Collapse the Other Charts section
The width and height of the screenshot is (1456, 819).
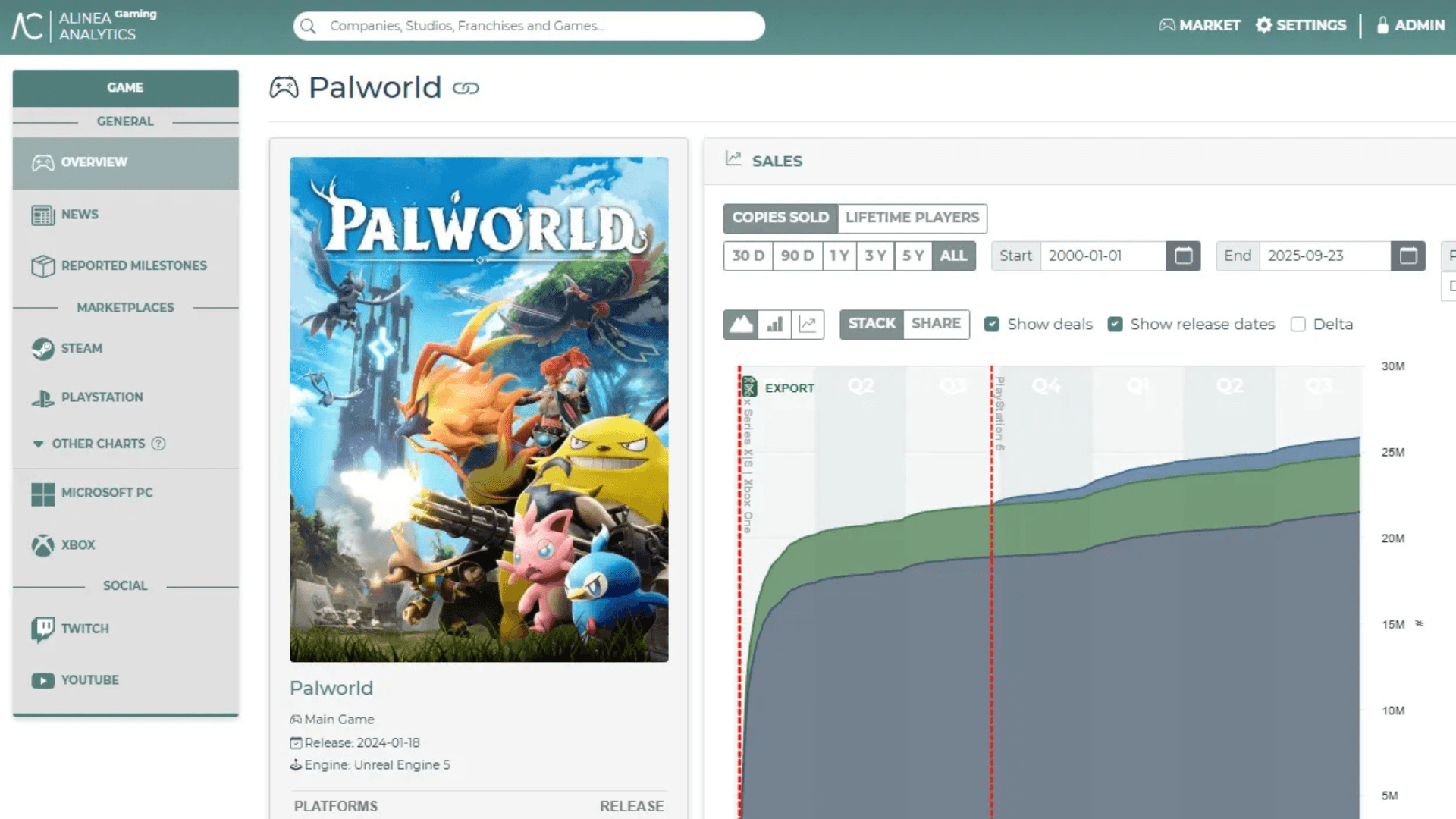tap(38, 444)
